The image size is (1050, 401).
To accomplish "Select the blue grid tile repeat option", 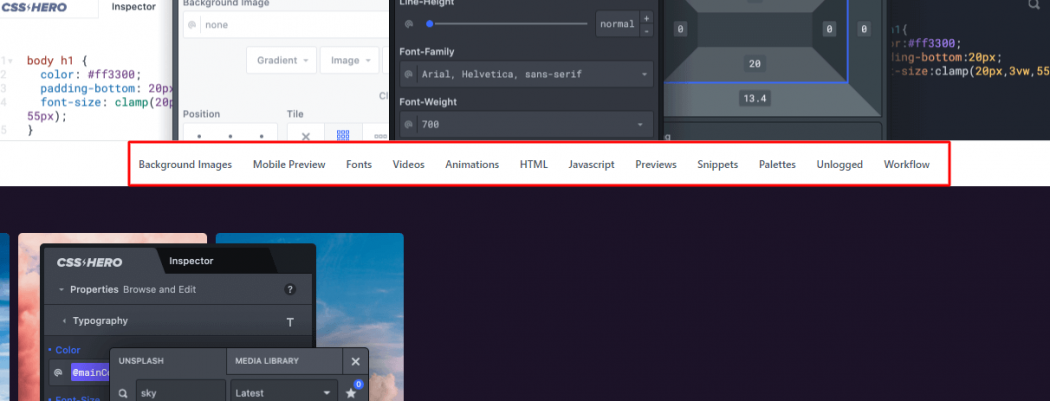I will (343, 136).
